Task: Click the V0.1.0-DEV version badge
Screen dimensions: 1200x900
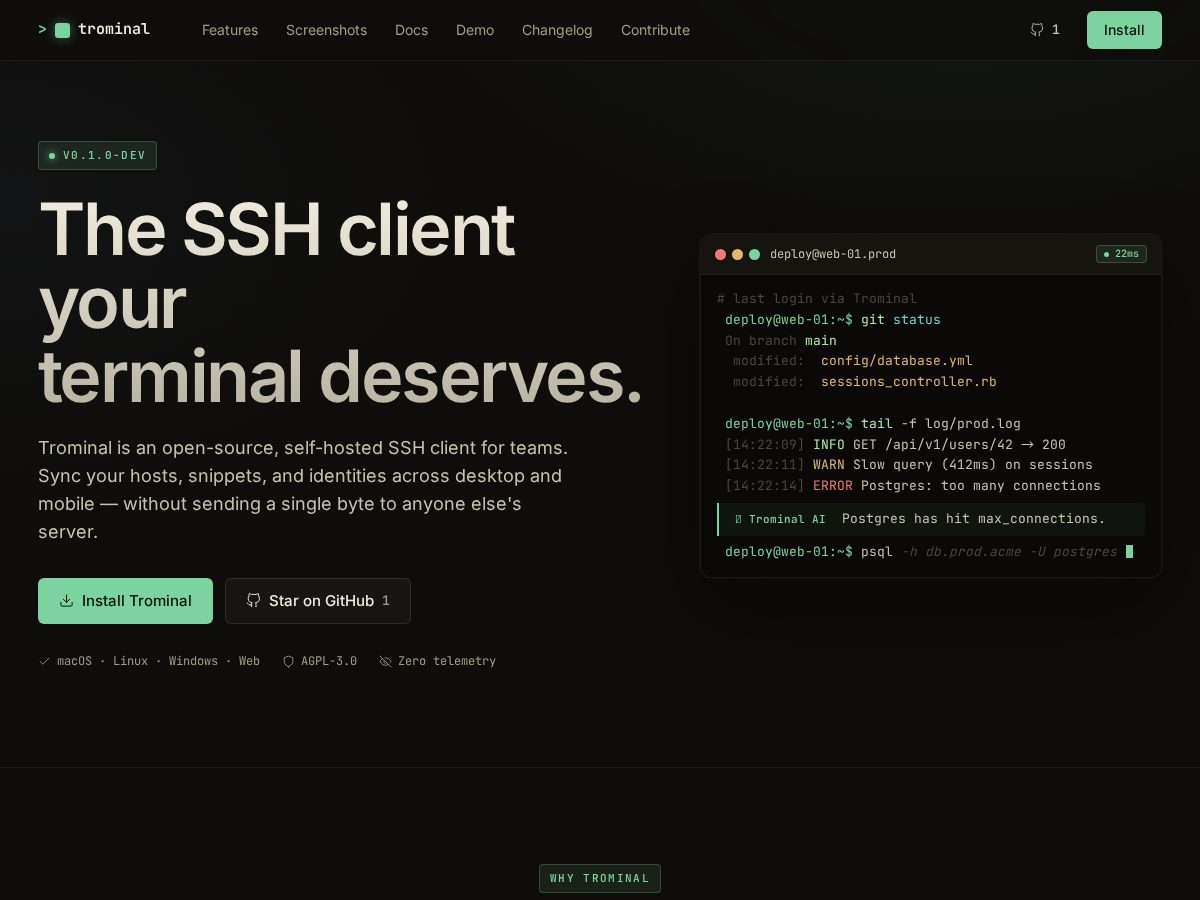Action: (97, 156)
